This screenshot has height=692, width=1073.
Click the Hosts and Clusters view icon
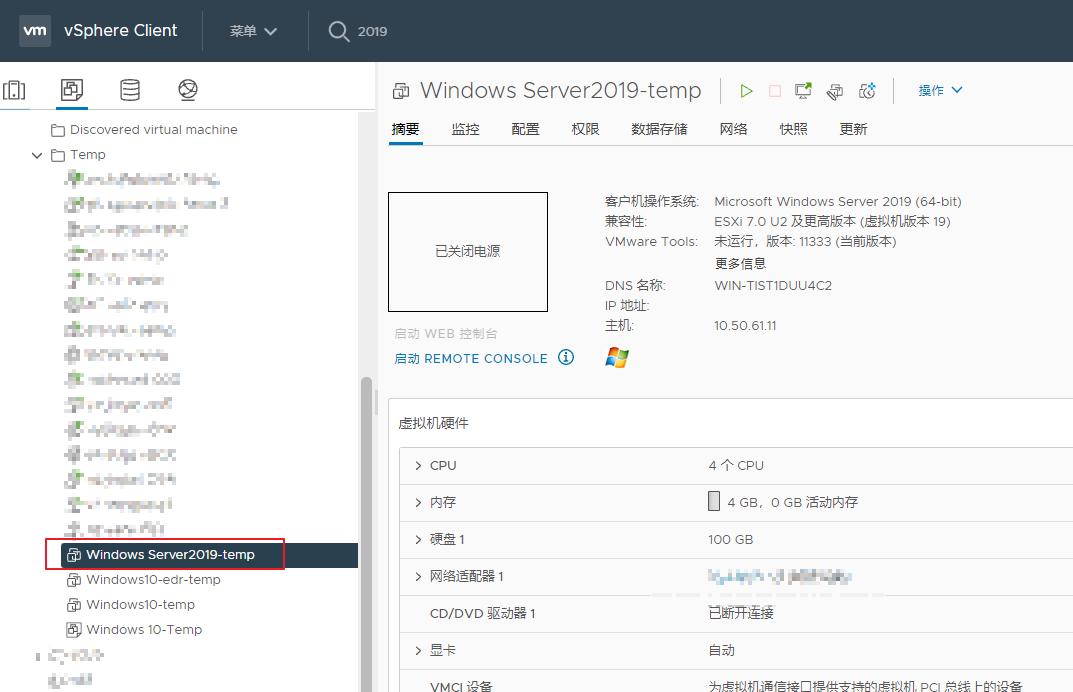(14, 91)
